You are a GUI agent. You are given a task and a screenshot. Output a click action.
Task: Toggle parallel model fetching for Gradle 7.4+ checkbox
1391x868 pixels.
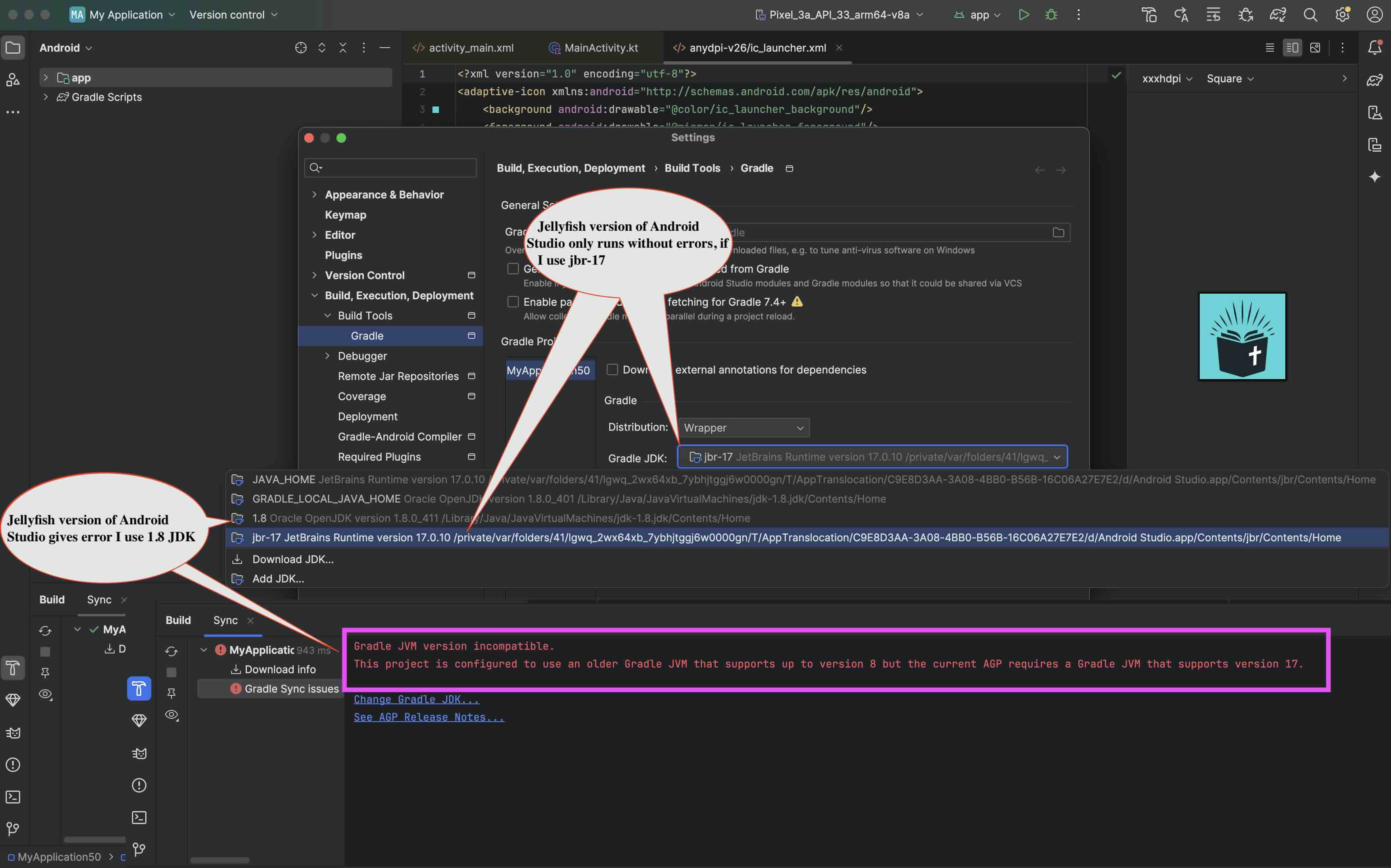513,302
